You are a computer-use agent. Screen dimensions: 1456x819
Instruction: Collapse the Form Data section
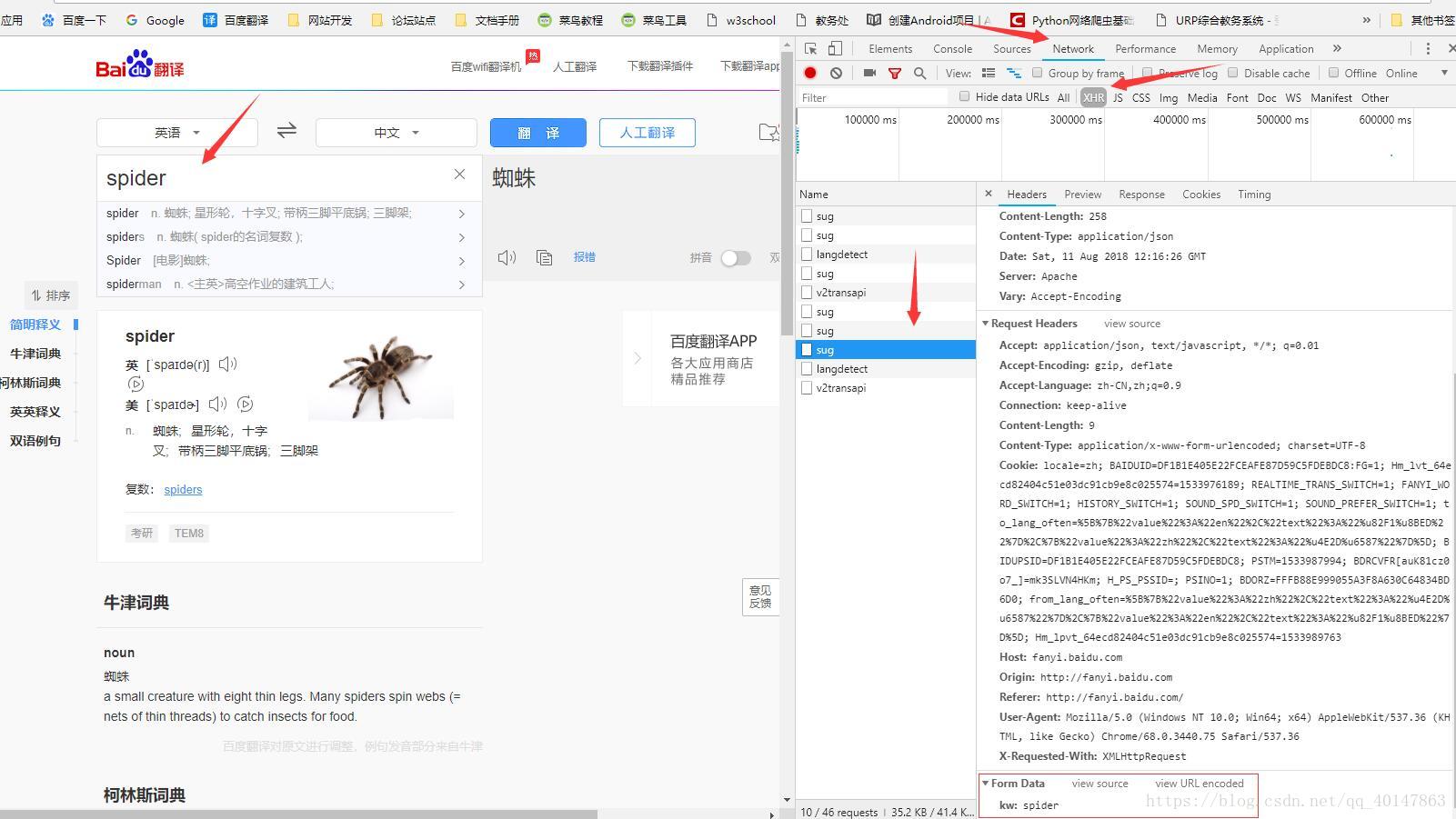point(985,784)
